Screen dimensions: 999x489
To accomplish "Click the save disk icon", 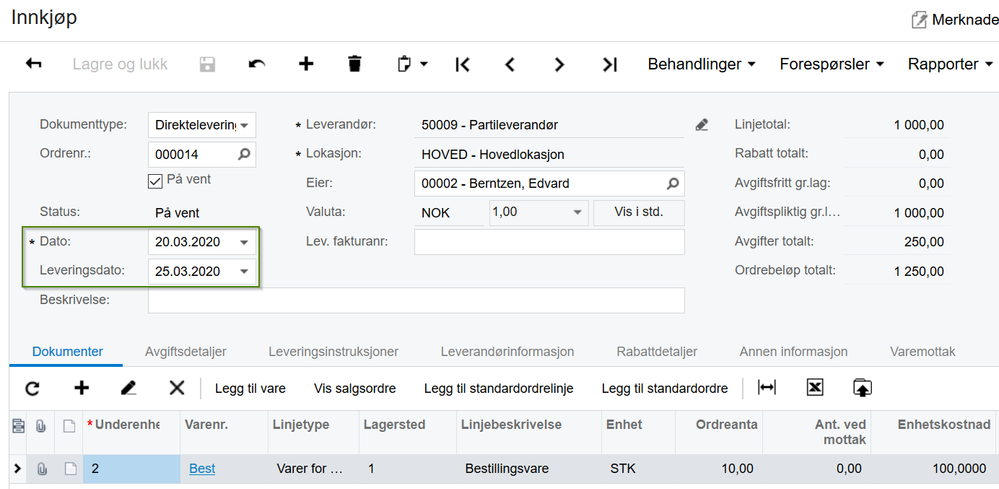I will (207, 64).
